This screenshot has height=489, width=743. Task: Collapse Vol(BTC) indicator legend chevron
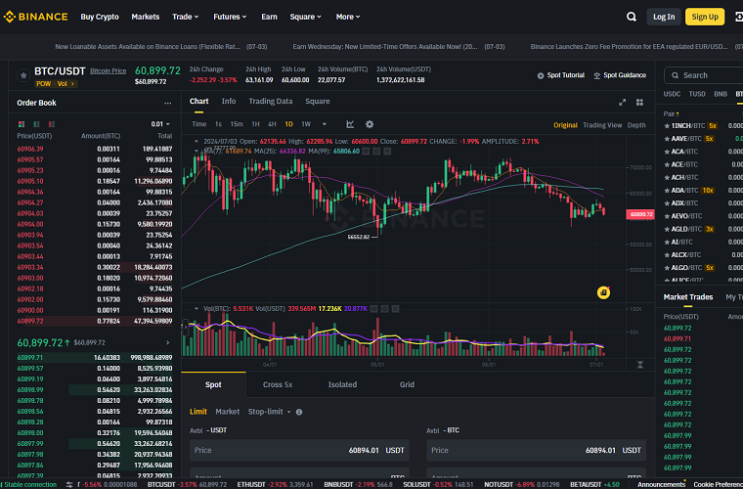(197, 309)
